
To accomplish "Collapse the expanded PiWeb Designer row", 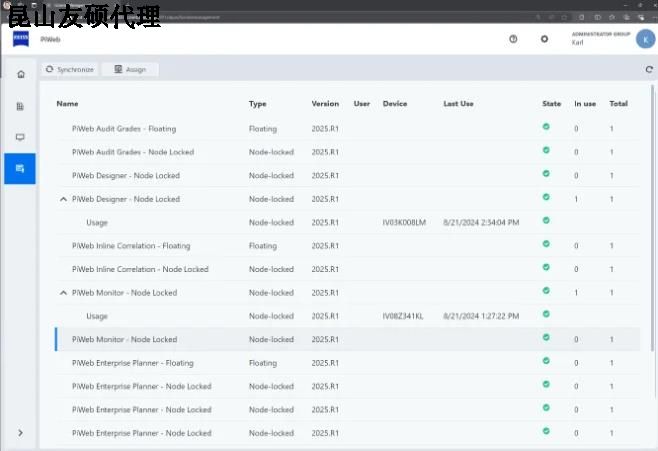I will tap(63, 199).
